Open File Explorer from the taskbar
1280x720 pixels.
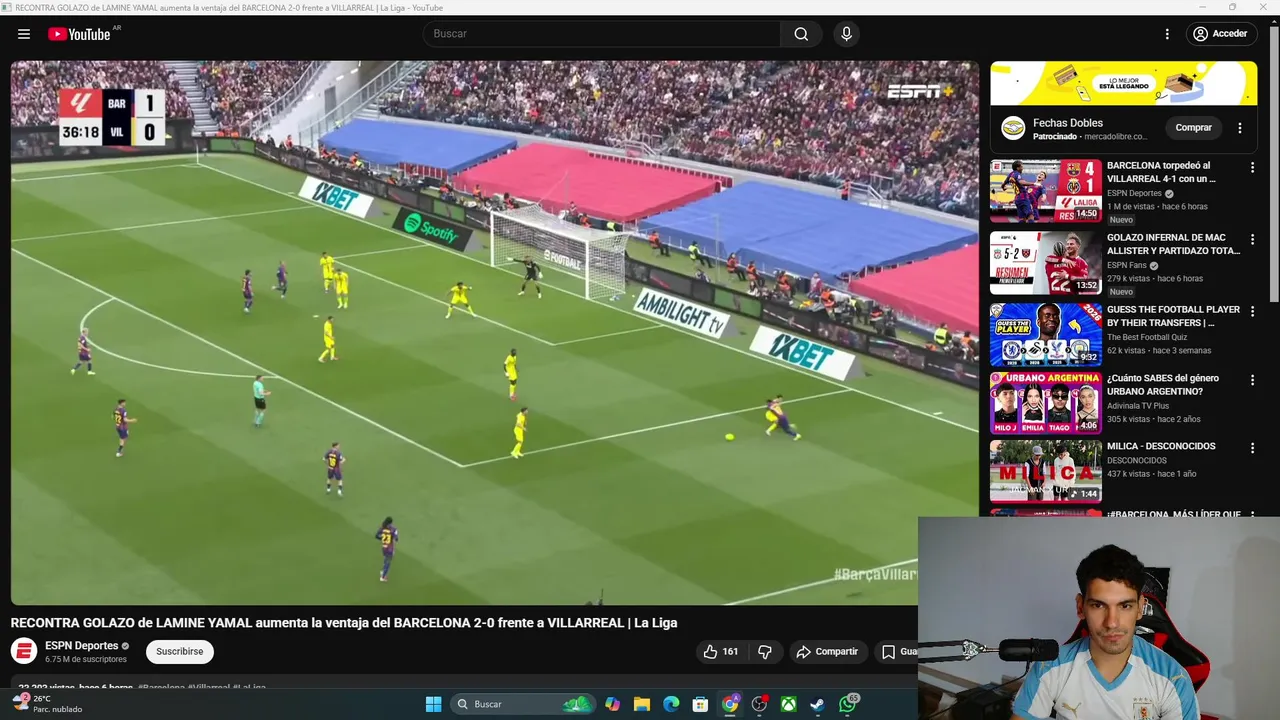[x=642, y=704]
